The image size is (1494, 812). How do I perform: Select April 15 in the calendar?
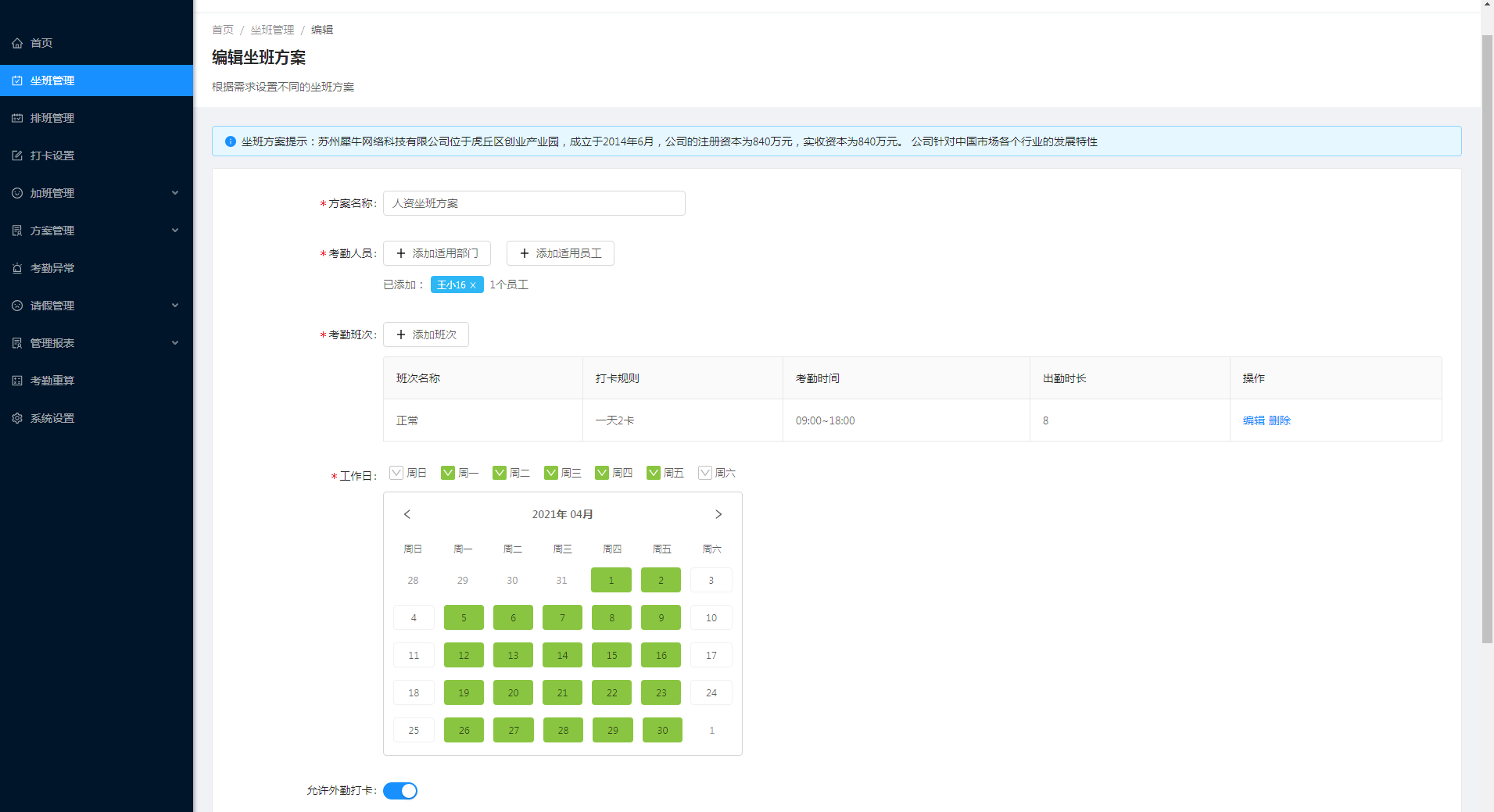coord(611,655)
